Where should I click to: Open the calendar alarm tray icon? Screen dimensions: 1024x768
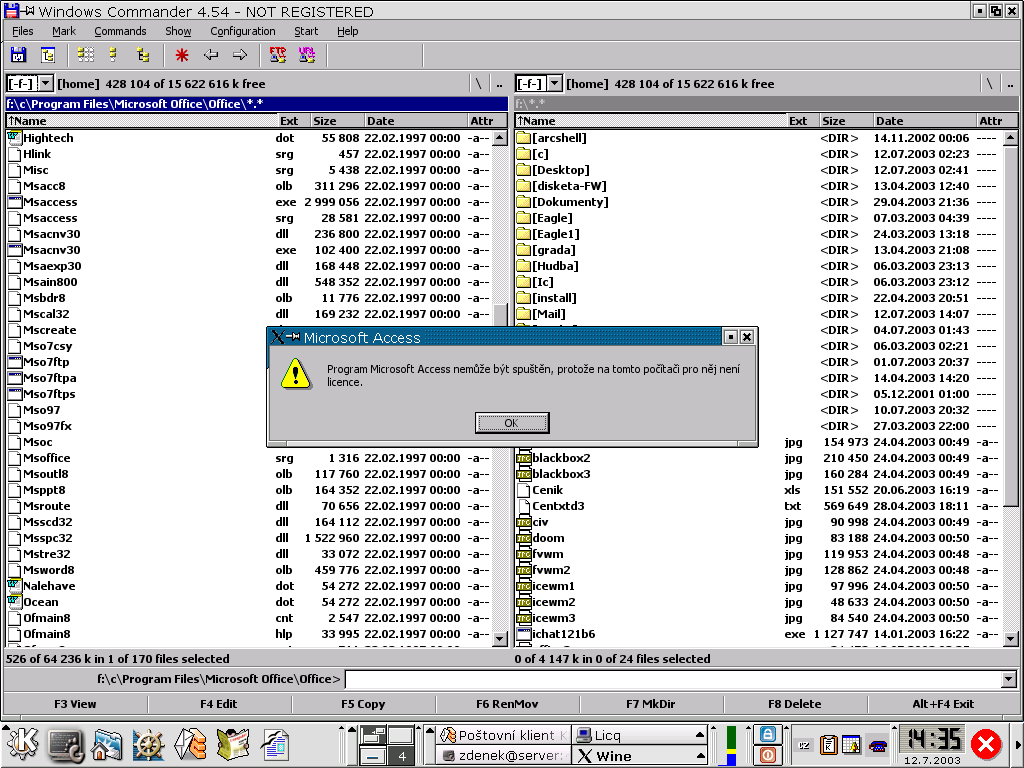pos(851,744)
